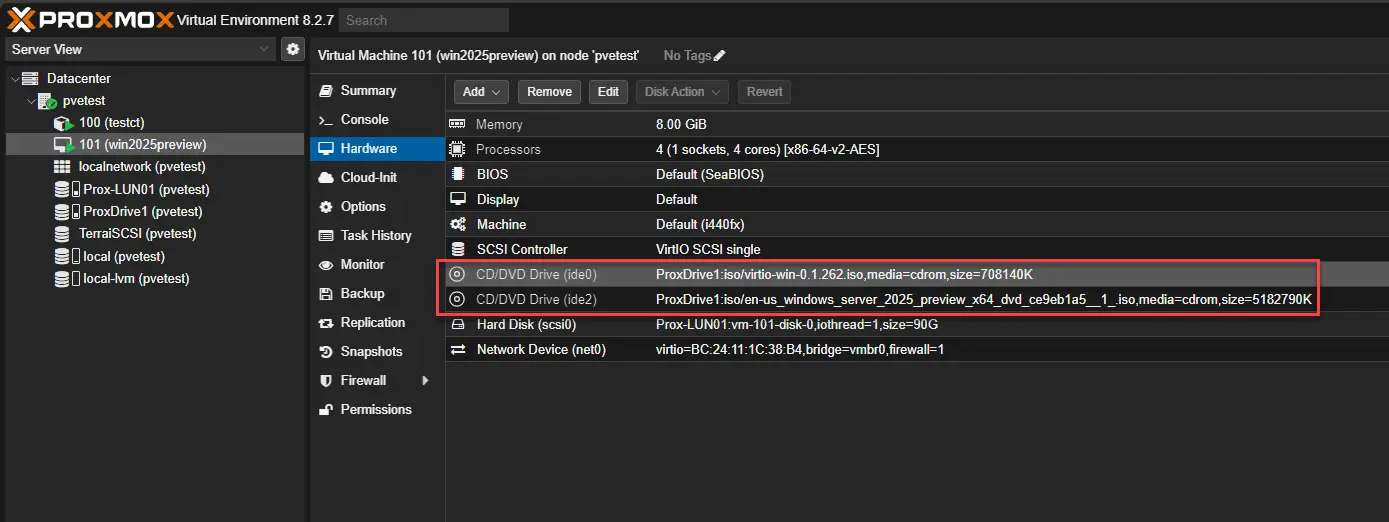Expand the Firewall submenu arrow
Screen dimensions: 1389x522
pos(426,380)
